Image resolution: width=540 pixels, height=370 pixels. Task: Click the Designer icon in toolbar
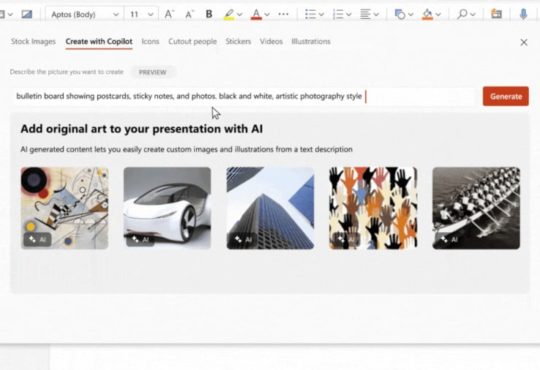(496, 14)
